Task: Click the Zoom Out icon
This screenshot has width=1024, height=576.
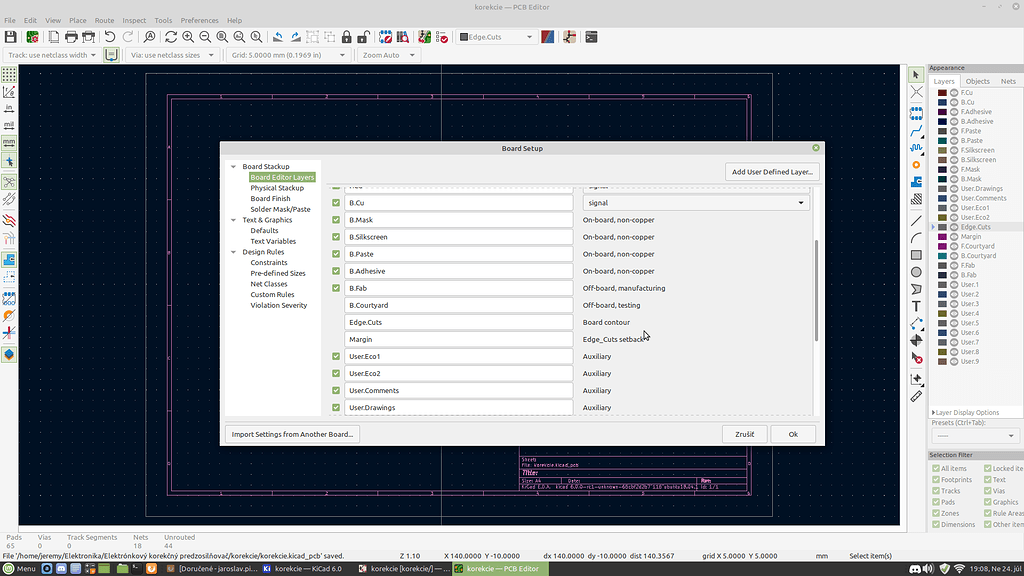Action: pyautogui.click(x=205, y=37)
